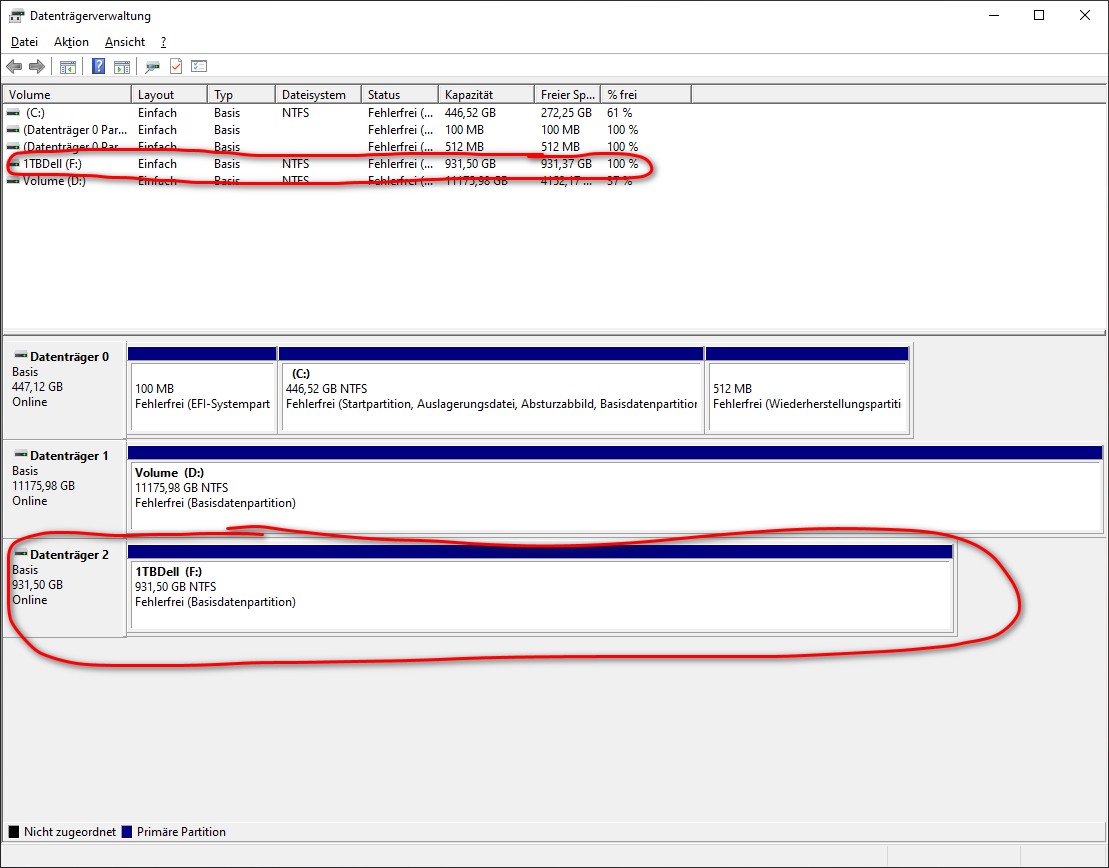Select the Volume (D:) list row
The image size is (1109, 868).
347,181
